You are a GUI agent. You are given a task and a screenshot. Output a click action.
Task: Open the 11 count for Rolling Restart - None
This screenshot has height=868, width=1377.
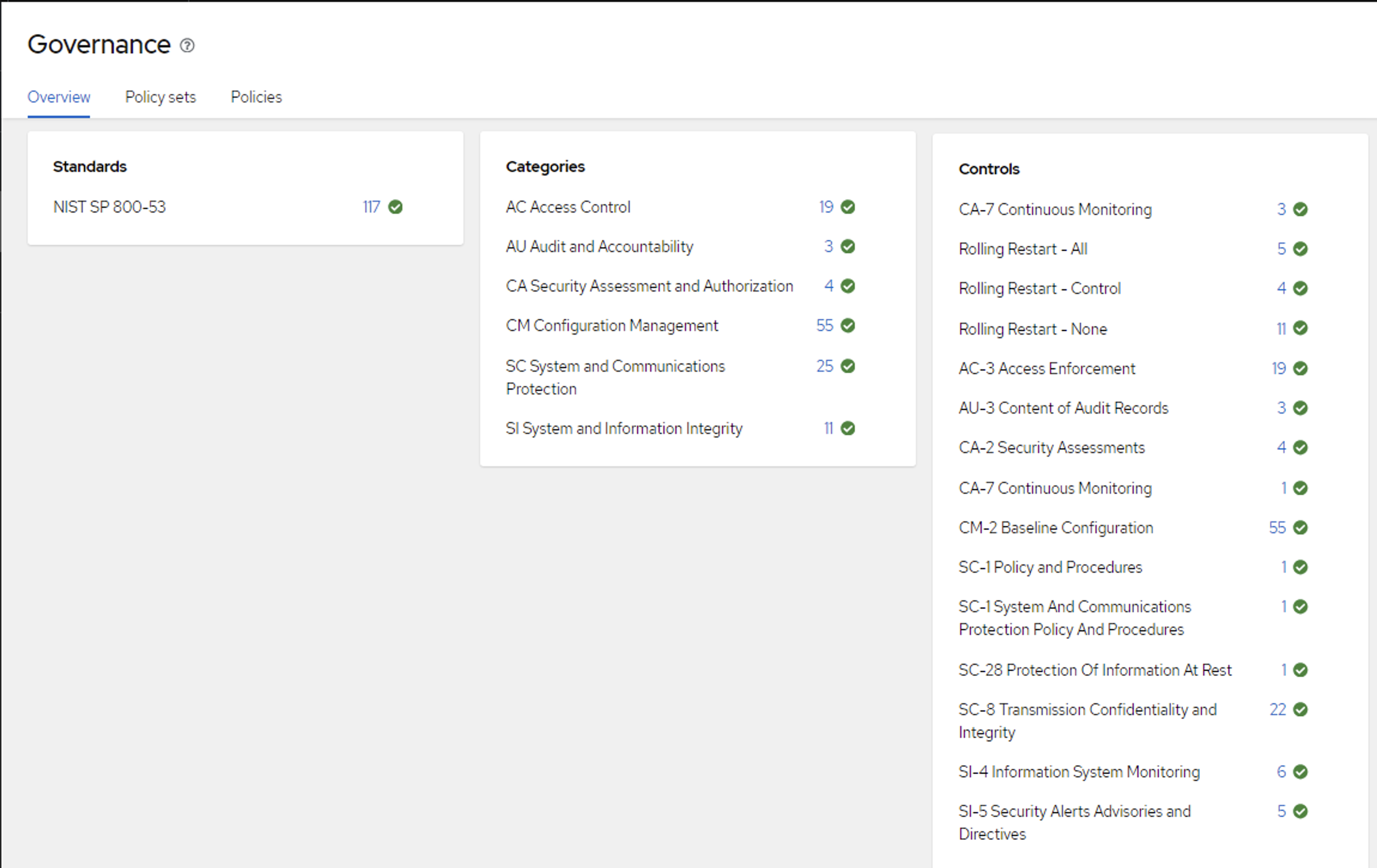pos(1281,329)
